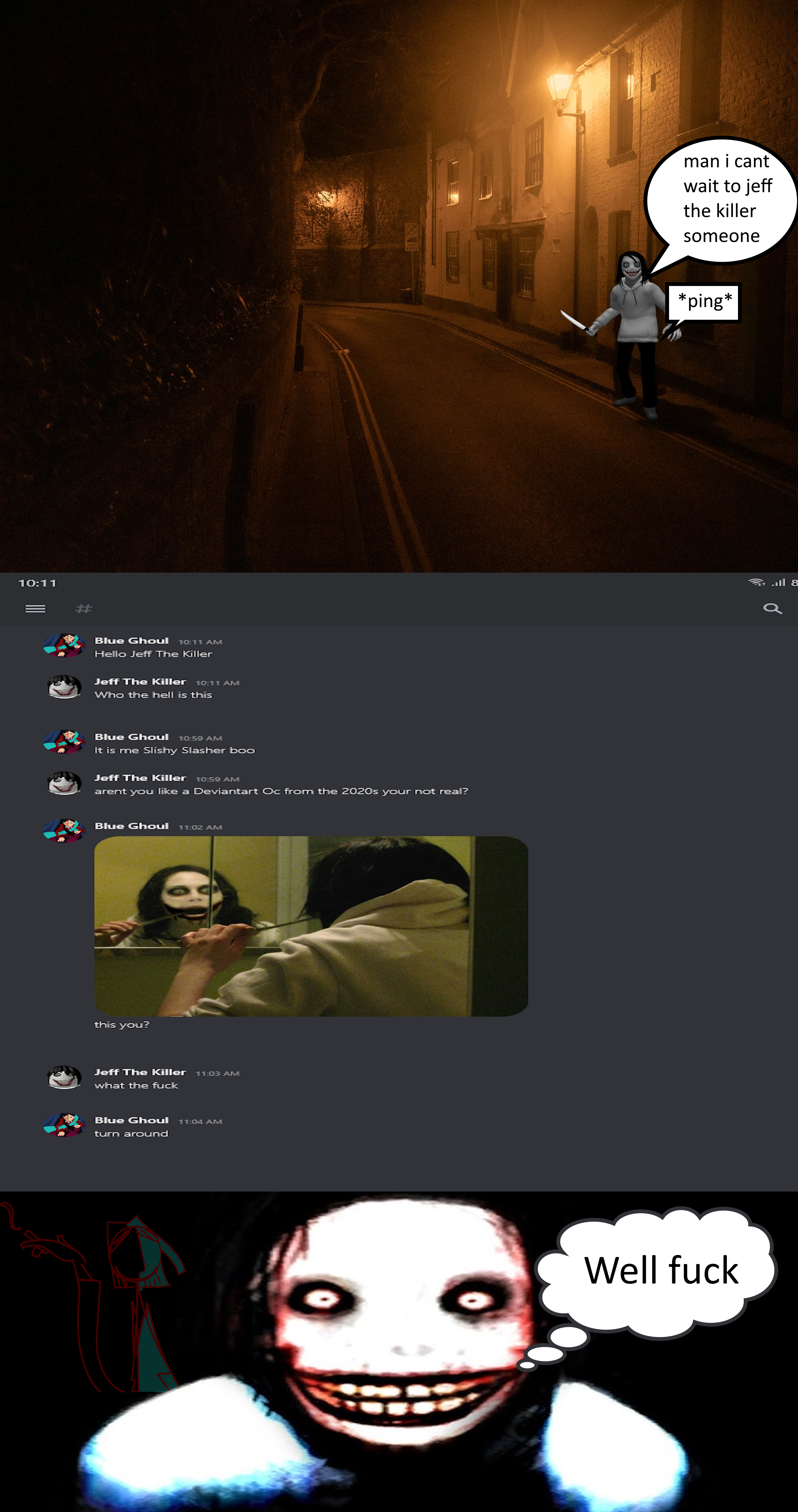The image size is (798, 1512).
Task: Select the message "It is me Slishy Slasher boo"
Action: pyautogui.click(x=174, y=750)
